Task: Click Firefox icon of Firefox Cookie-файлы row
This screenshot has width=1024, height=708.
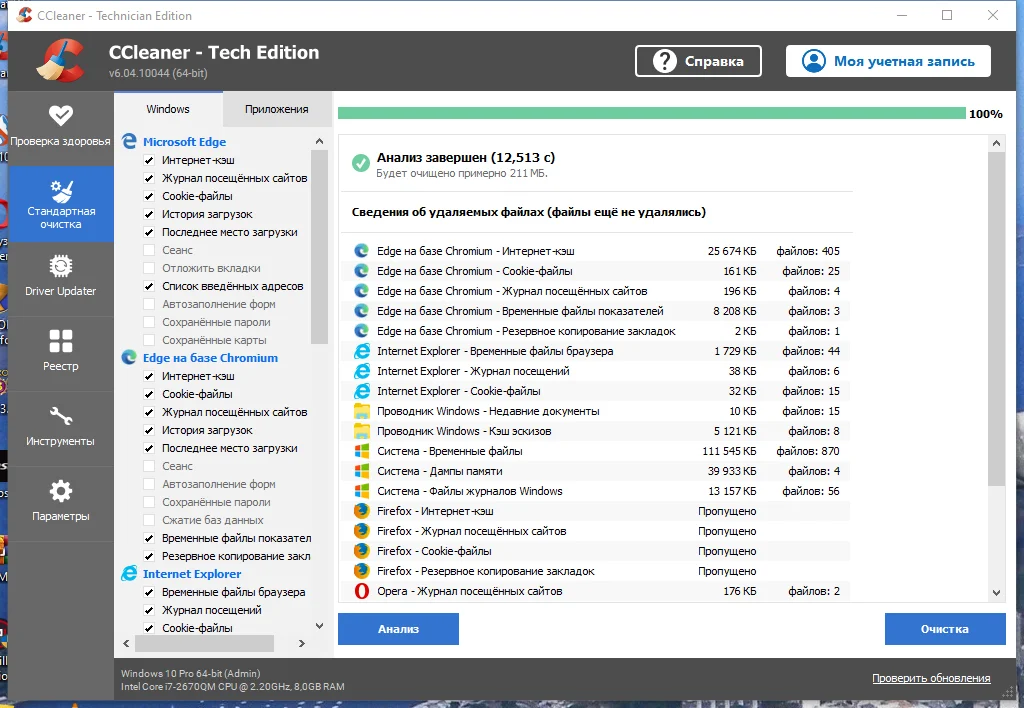Action: click(x=361, y=551)
